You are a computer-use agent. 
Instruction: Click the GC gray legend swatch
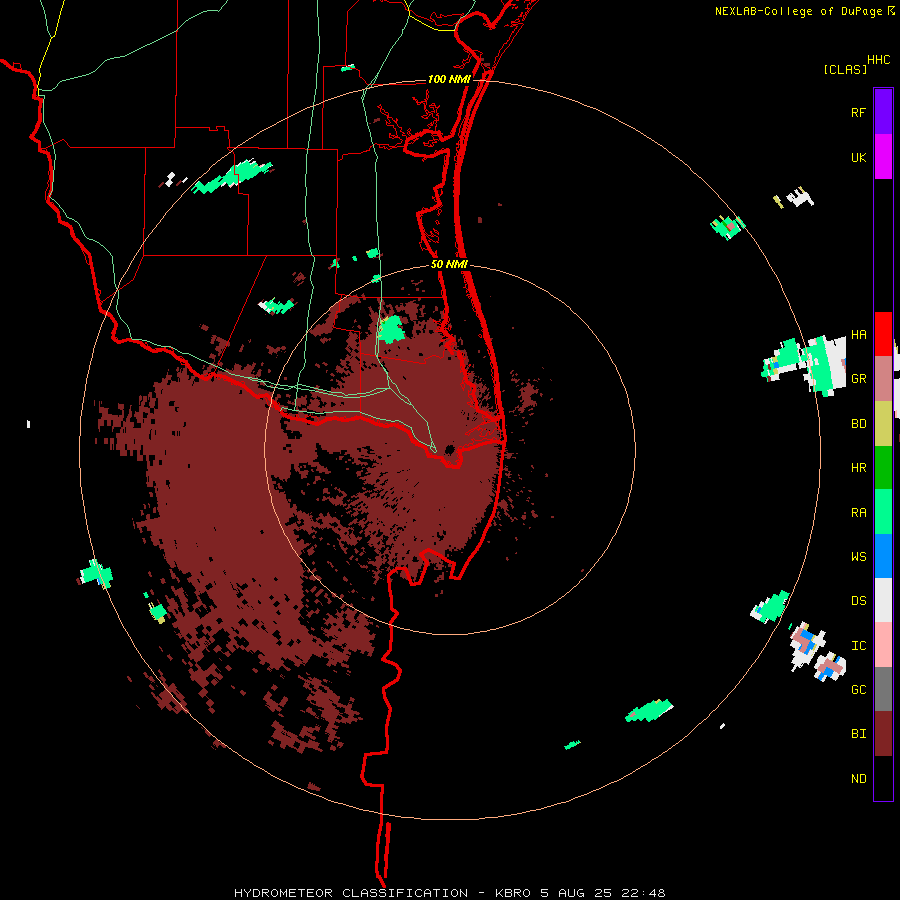coord(883,689)
